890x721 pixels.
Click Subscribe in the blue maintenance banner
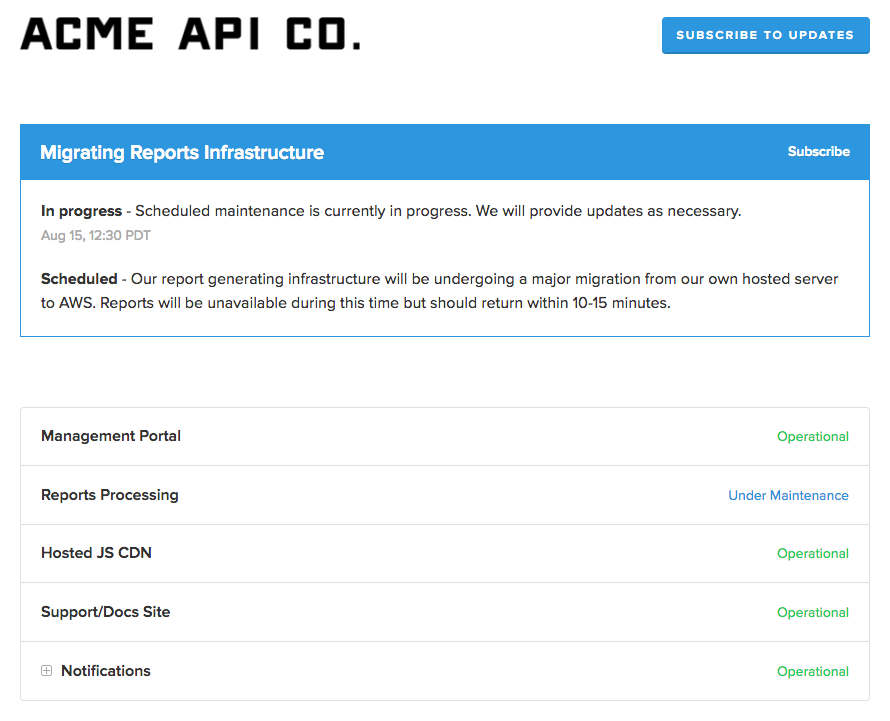[x=818, y=152]
